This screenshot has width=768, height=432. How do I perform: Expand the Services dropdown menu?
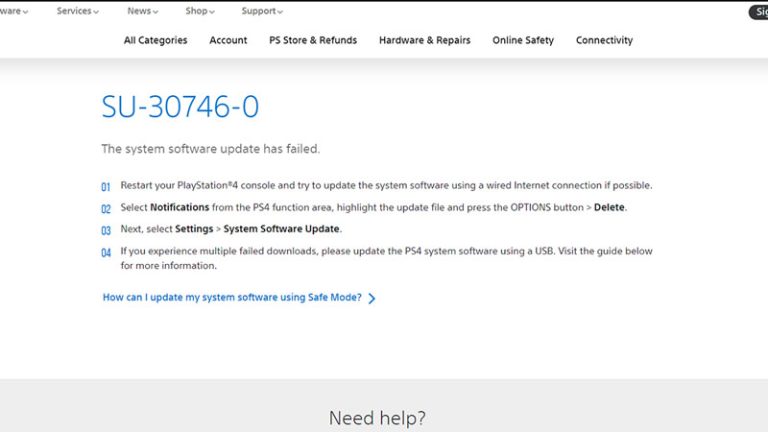point(77,11)
